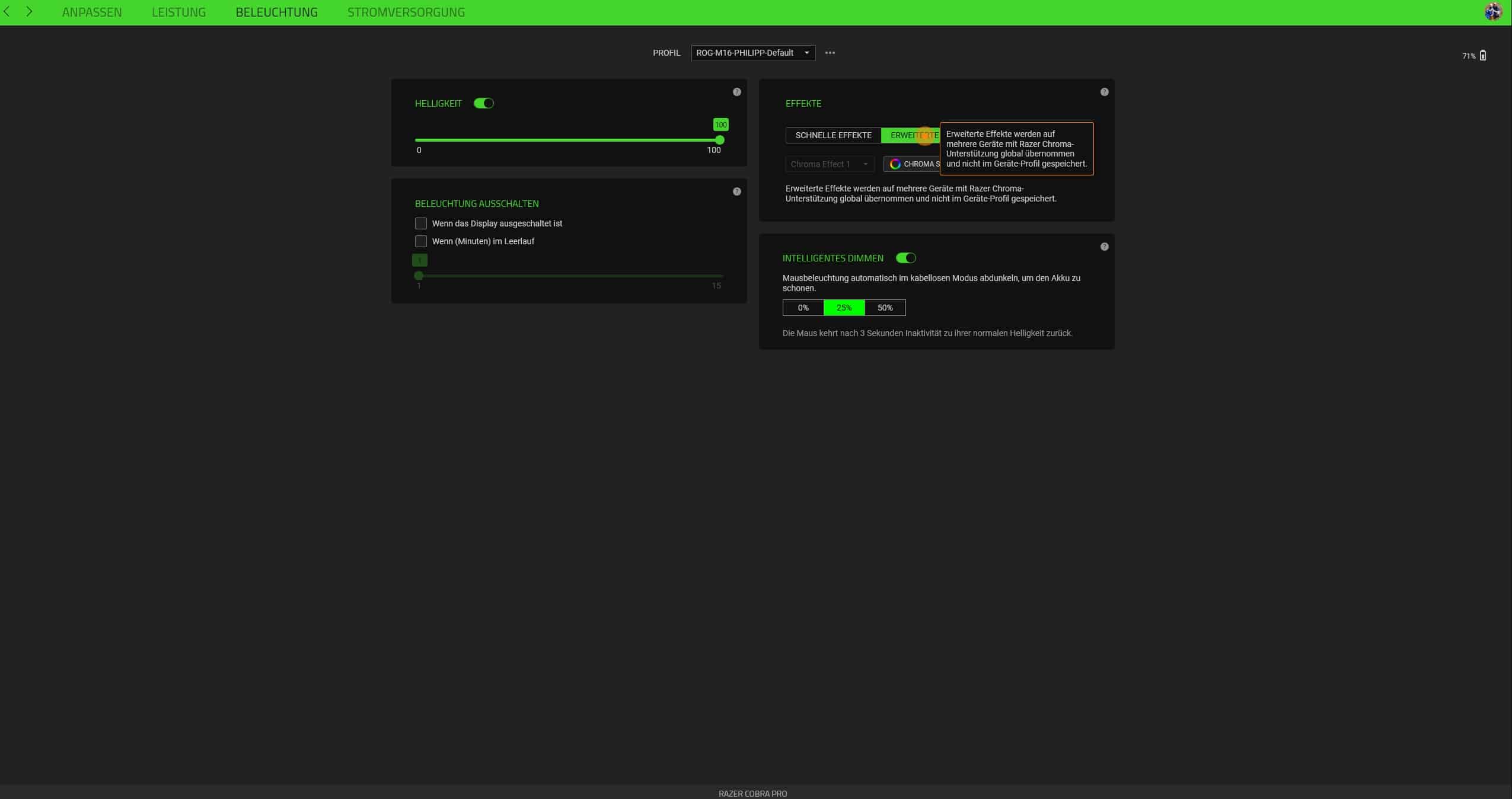Open the profile options three-dot menu
This screenshot has width=1512, height=799.
click(830, 53)
